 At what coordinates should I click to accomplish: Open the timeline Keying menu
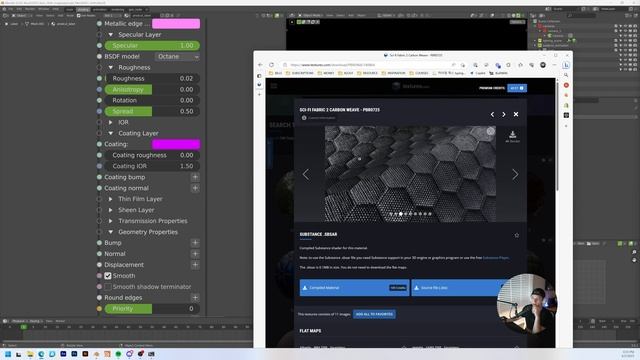click(x=35, y=321)
